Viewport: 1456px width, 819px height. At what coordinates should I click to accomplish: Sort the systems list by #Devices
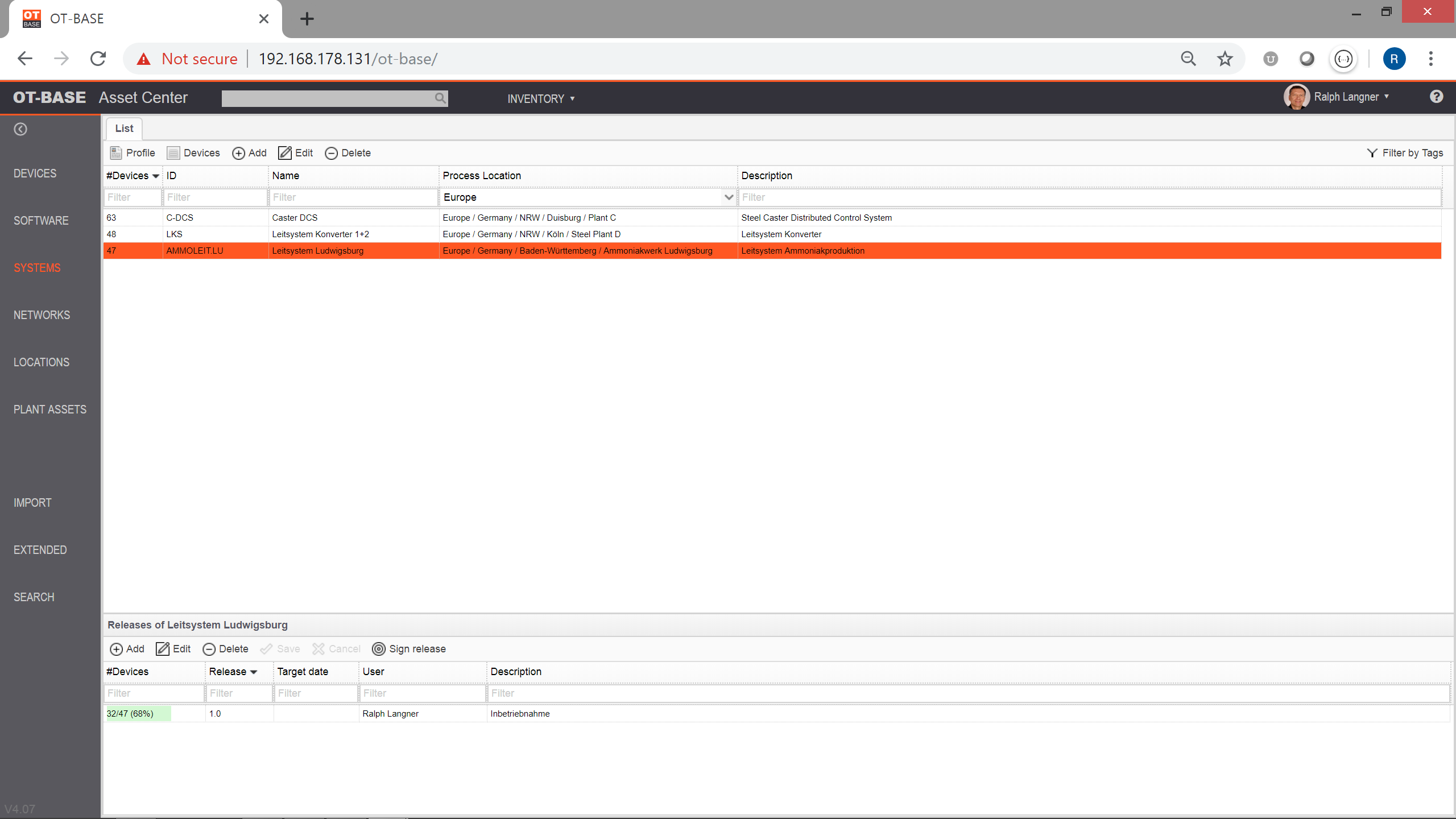133,176
